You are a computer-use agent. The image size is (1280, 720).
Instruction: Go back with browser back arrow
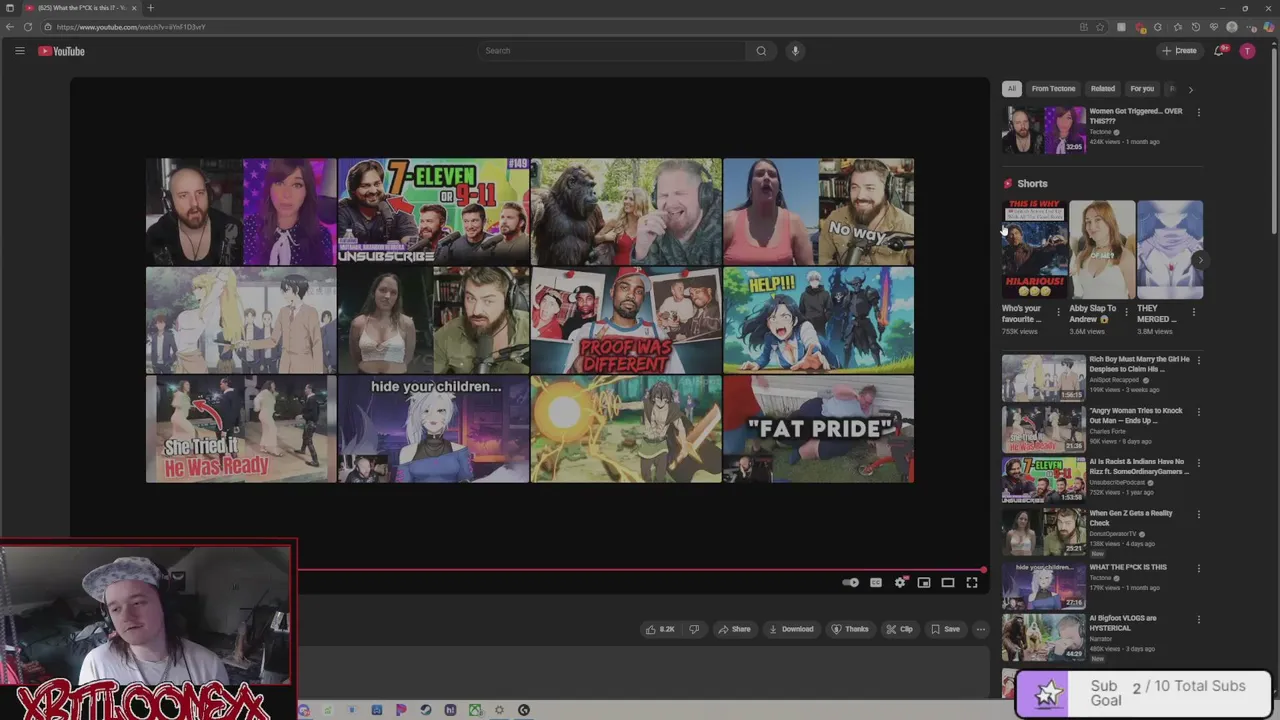(x=11, y=27)
